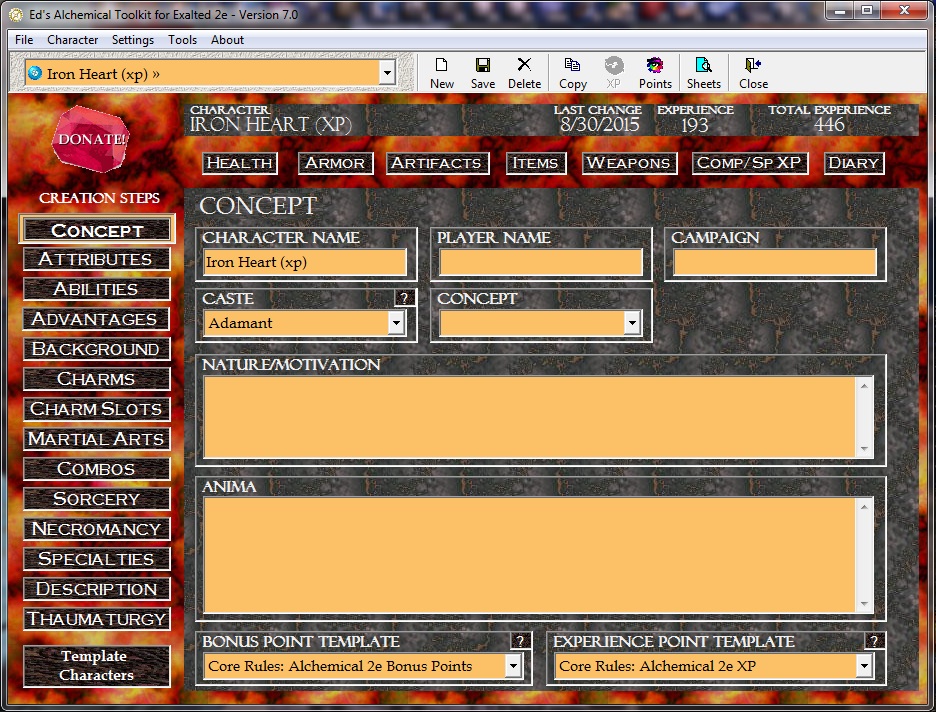Open the File menu
The height and width of the screenshot is (712, 936).
pos(24,40)
